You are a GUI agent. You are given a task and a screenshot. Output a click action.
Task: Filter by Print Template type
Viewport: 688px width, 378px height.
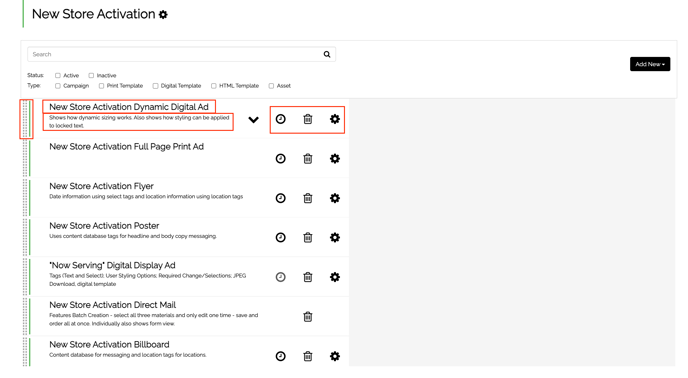click(x=101, y=86)
